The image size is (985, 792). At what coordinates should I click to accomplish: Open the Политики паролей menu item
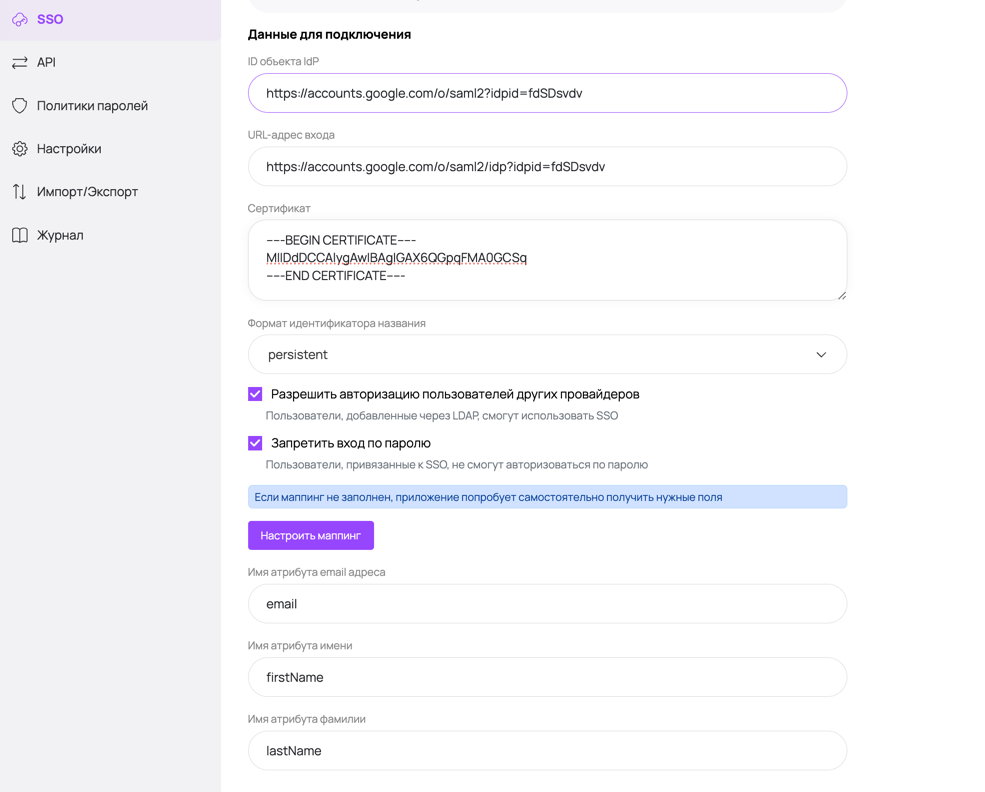(x=92, y=105)
